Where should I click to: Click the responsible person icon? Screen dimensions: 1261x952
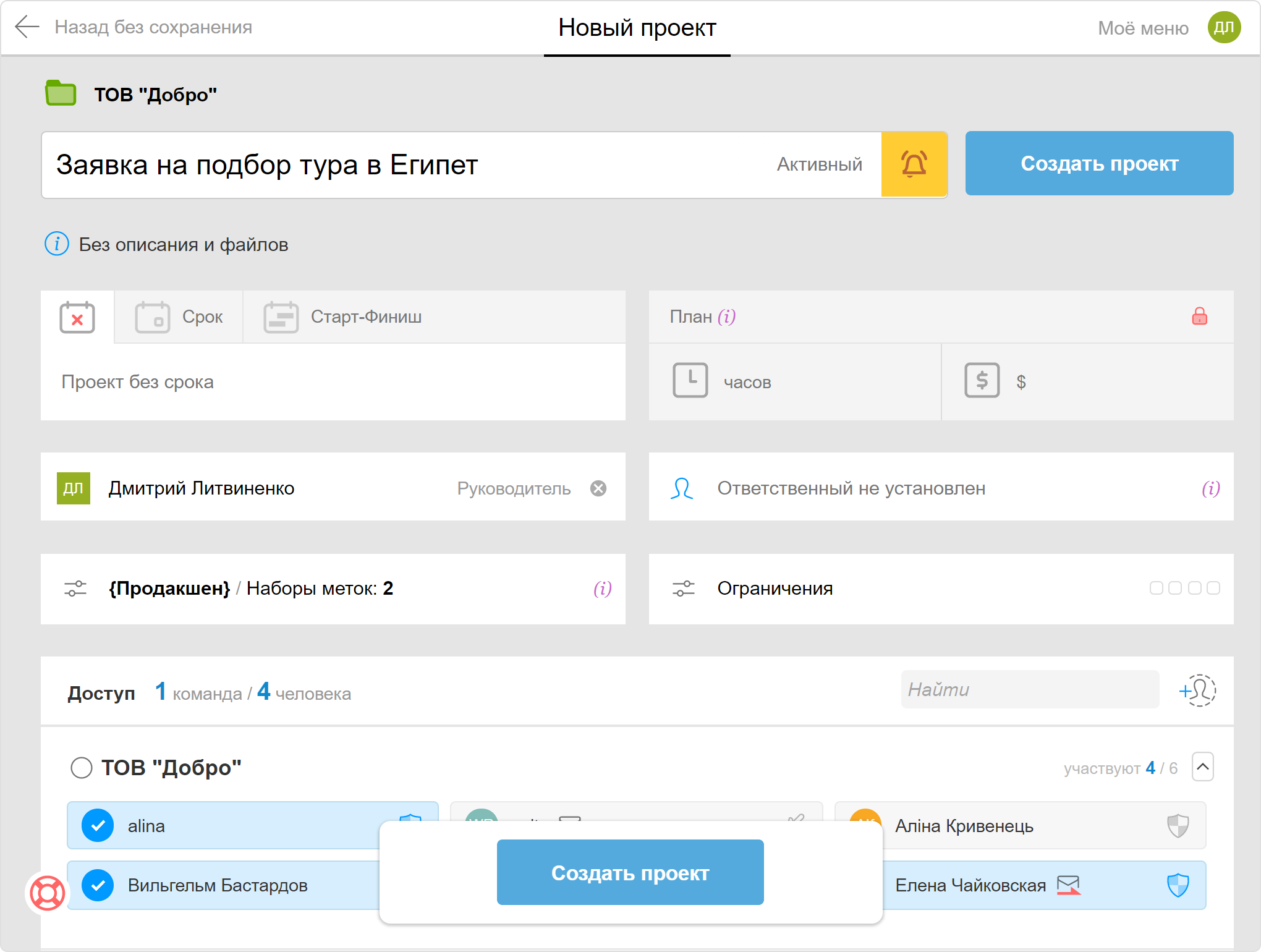(682, 488)
